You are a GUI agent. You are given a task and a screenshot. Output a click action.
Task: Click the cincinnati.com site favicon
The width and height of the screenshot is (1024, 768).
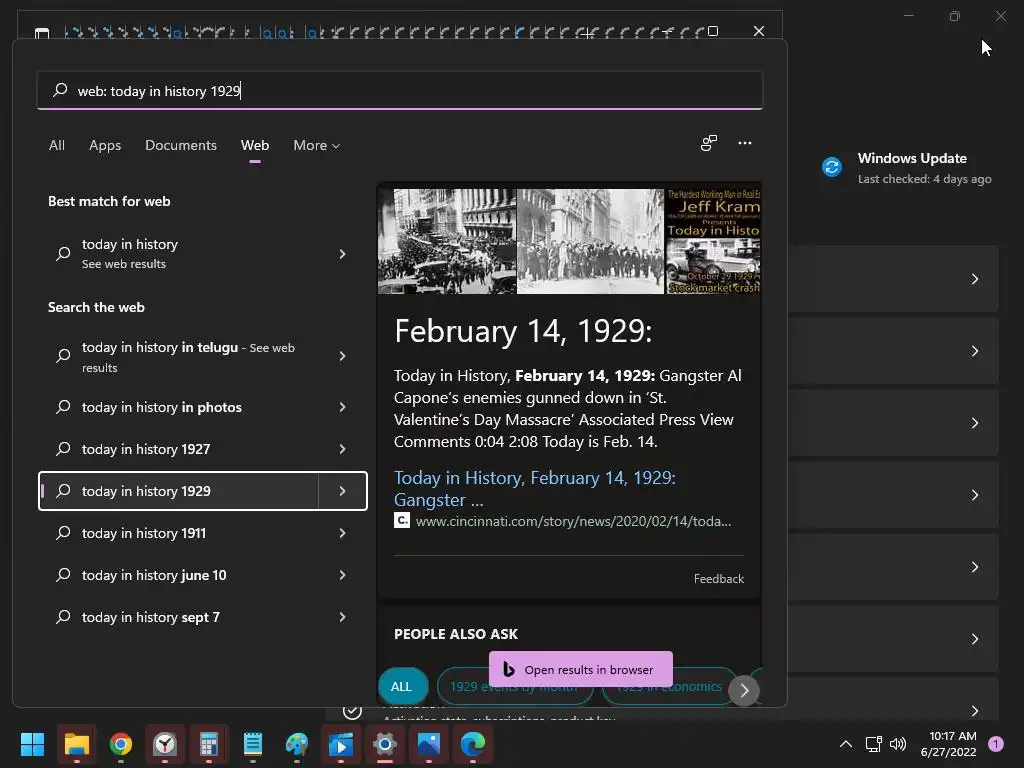click(402, 520)
